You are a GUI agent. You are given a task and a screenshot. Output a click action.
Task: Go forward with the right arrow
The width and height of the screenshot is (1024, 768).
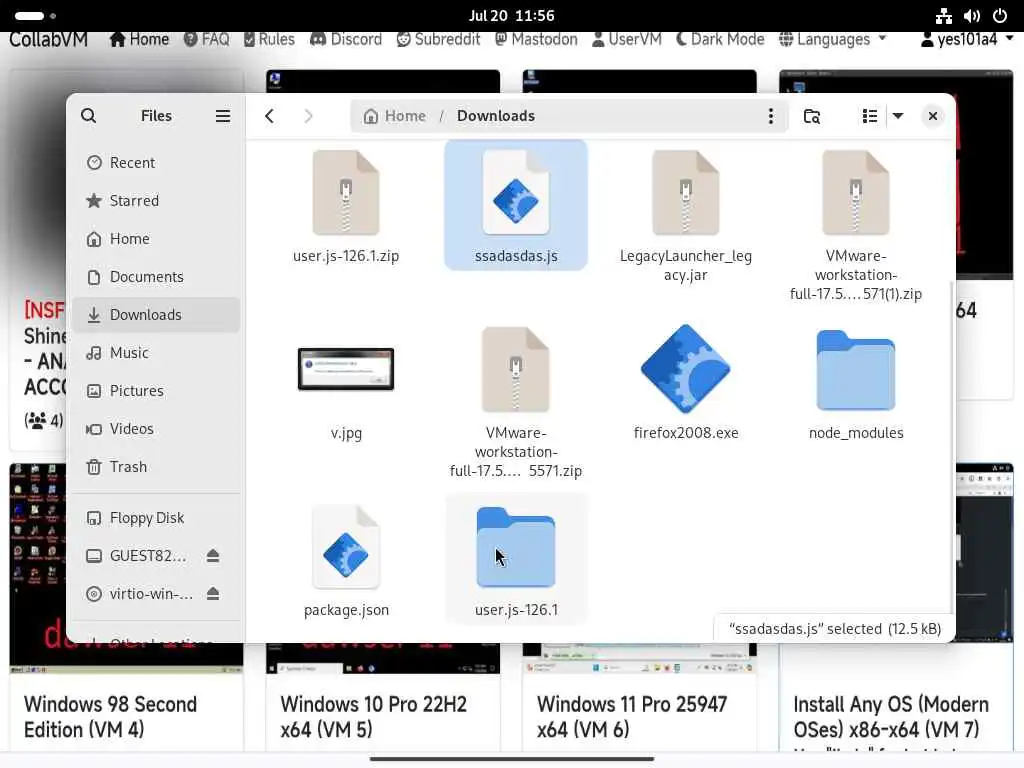[308, 116]
